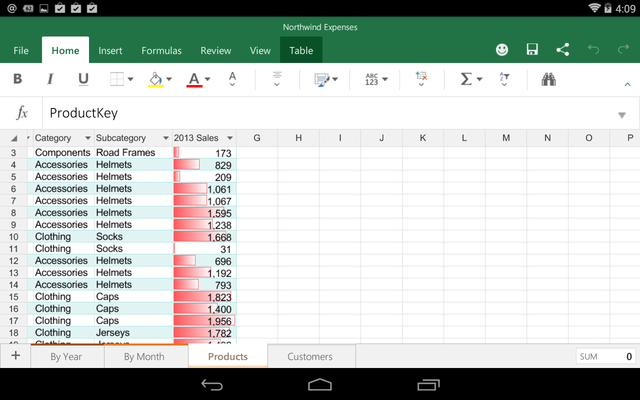
Task: Select the Products sheet tab
Action: [228, 356]
